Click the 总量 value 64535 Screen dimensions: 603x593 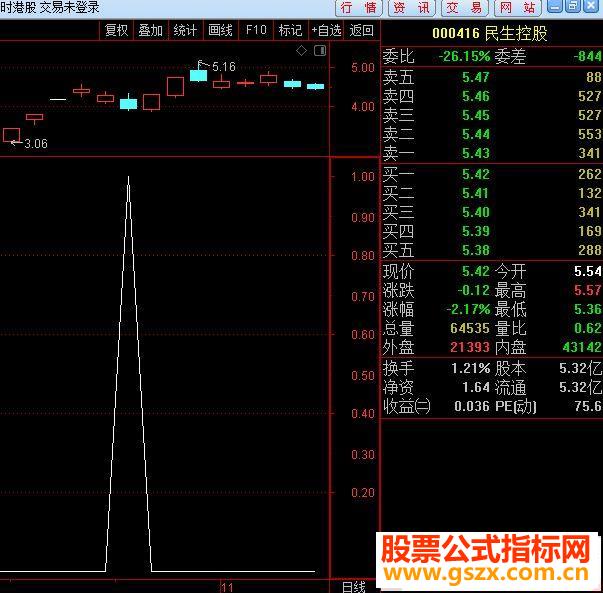(470, 328)
